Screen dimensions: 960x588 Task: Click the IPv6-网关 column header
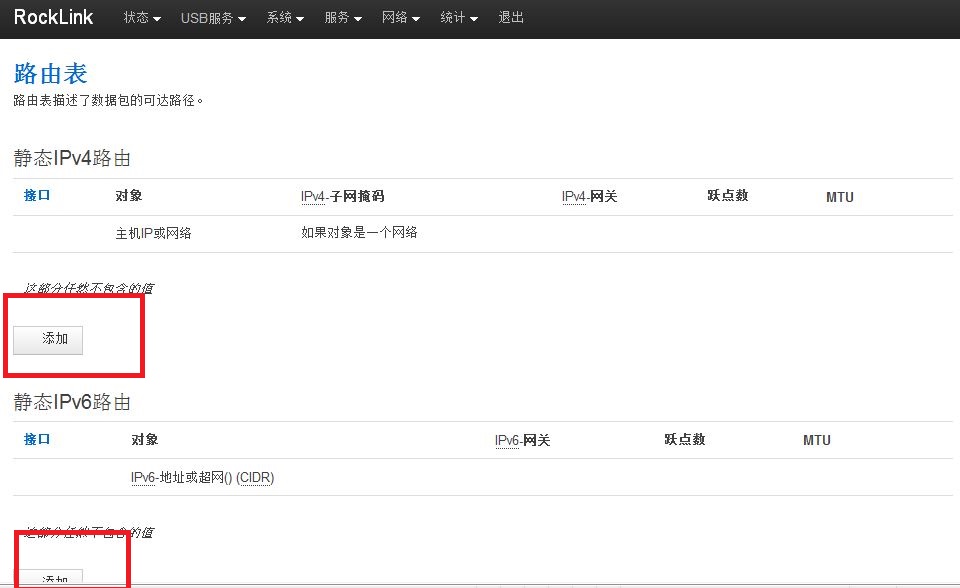tap(522, 441)
